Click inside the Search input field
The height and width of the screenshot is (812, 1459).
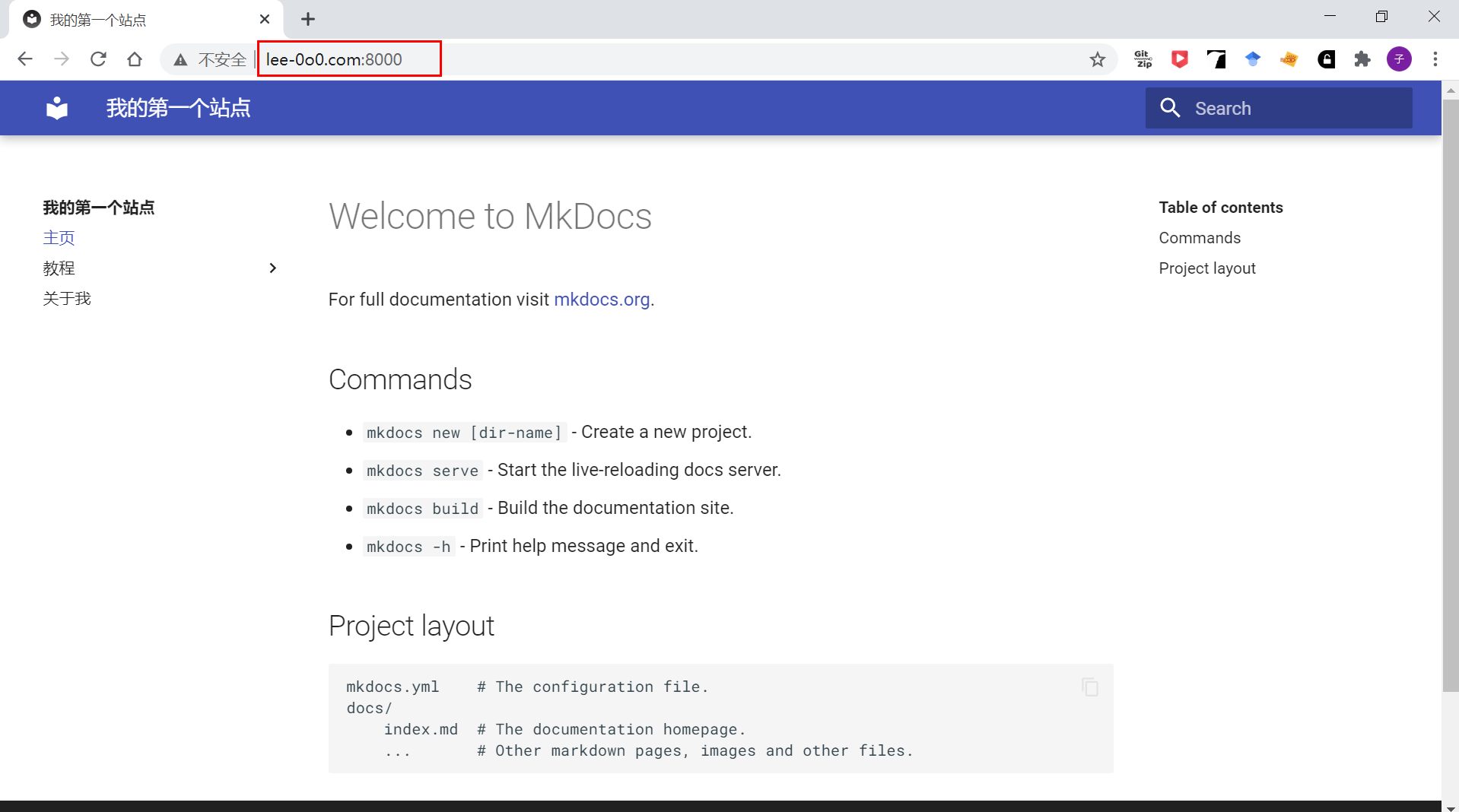point(1293,108)
